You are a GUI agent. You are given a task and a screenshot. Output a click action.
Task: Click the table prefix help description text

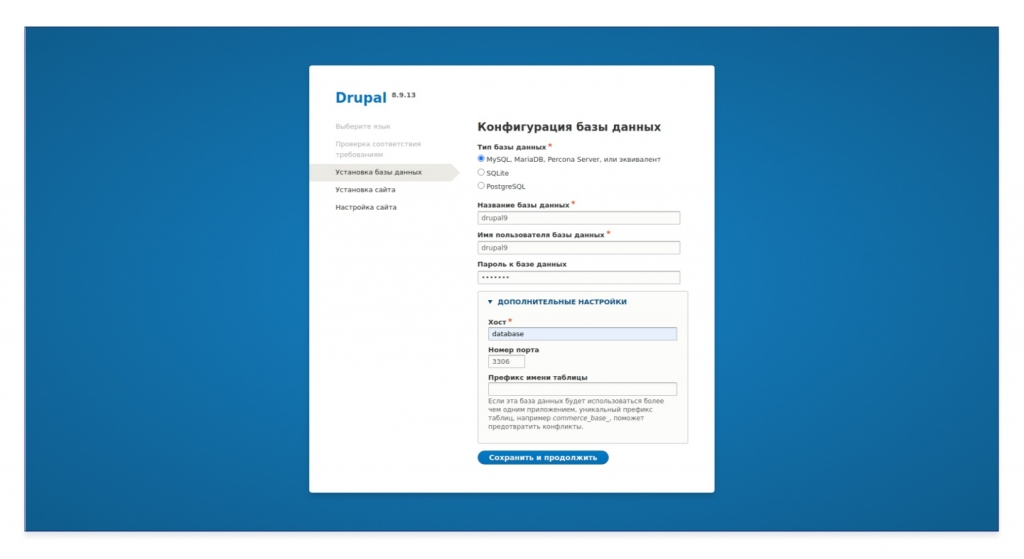pyautogui.click(x=576, y=414)
